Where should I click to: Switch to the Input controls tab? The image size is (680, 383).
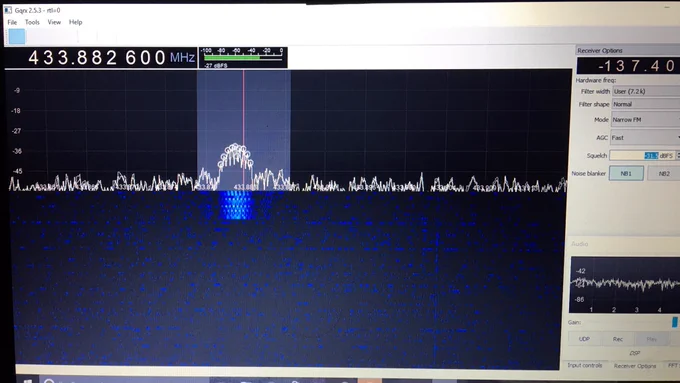(585, 365)
